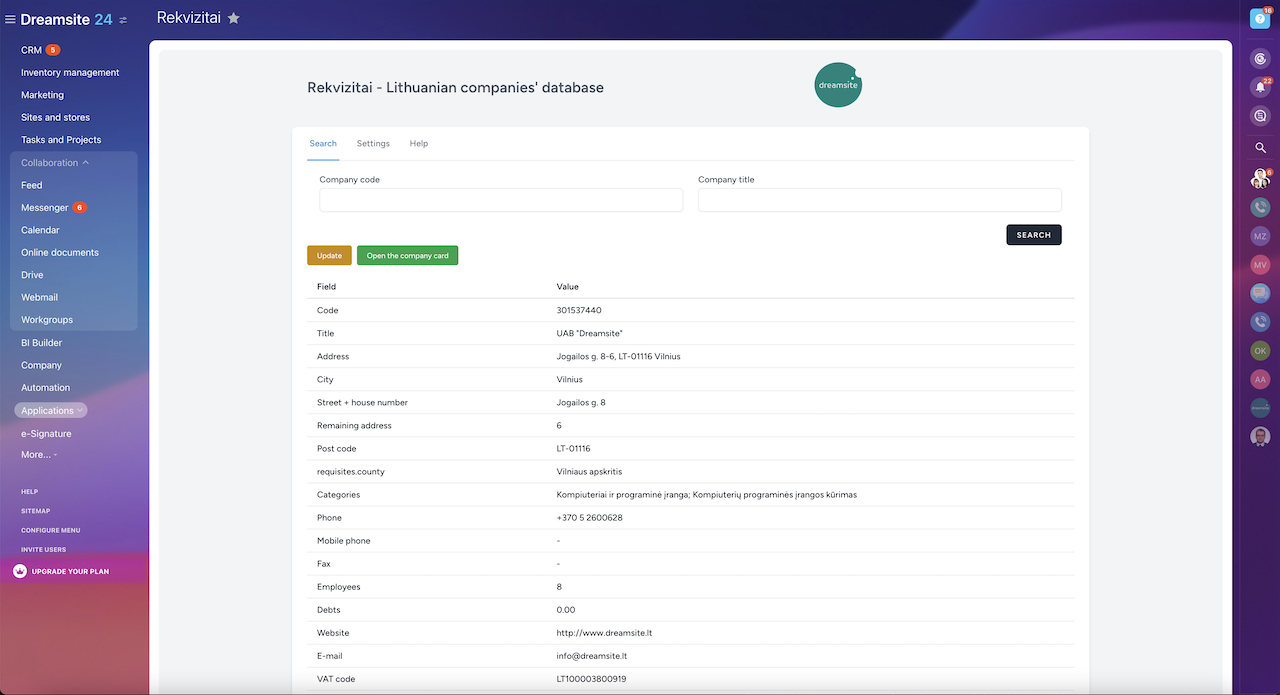Click the search magnifier in right sidebar
Image resolution: width=1280 pixels, height=695 pixels.
[1260, 148]
